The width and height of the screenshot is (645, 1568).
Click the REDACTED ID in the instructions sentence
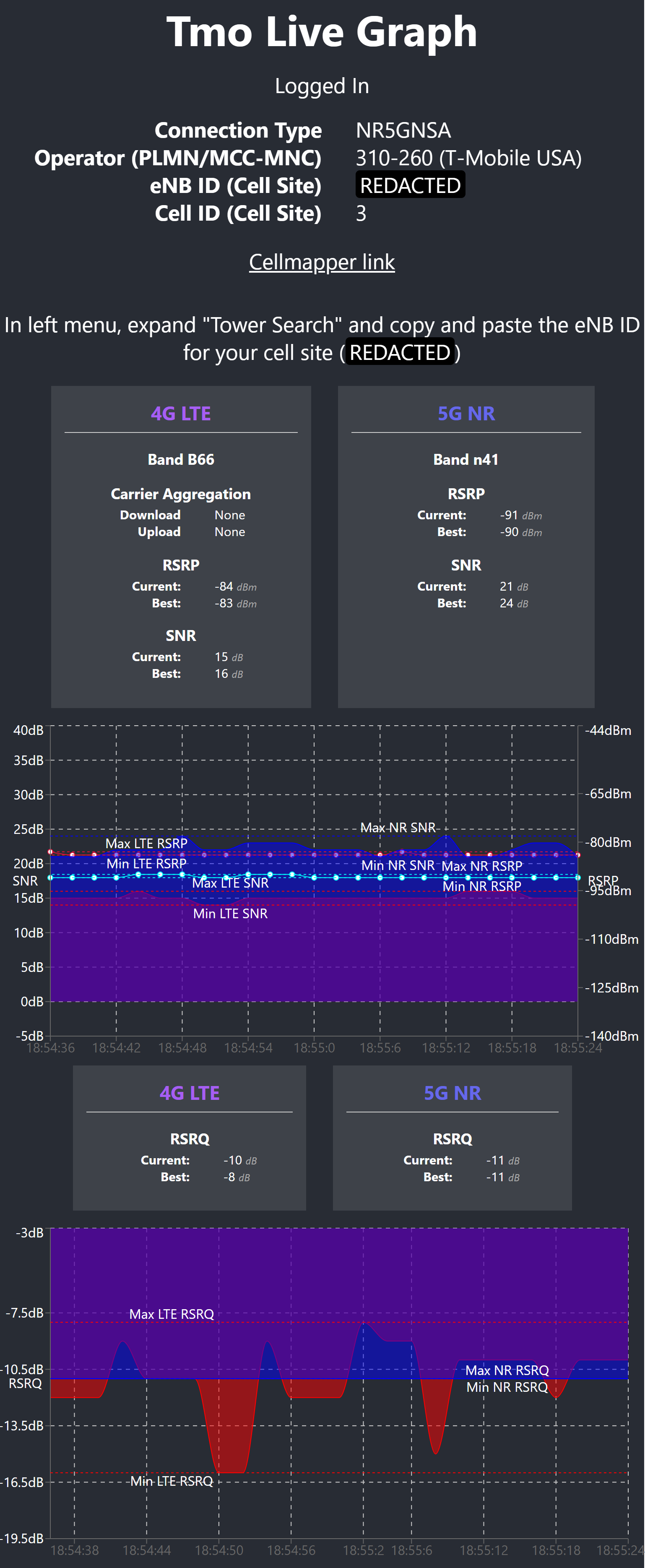(400, 352)
